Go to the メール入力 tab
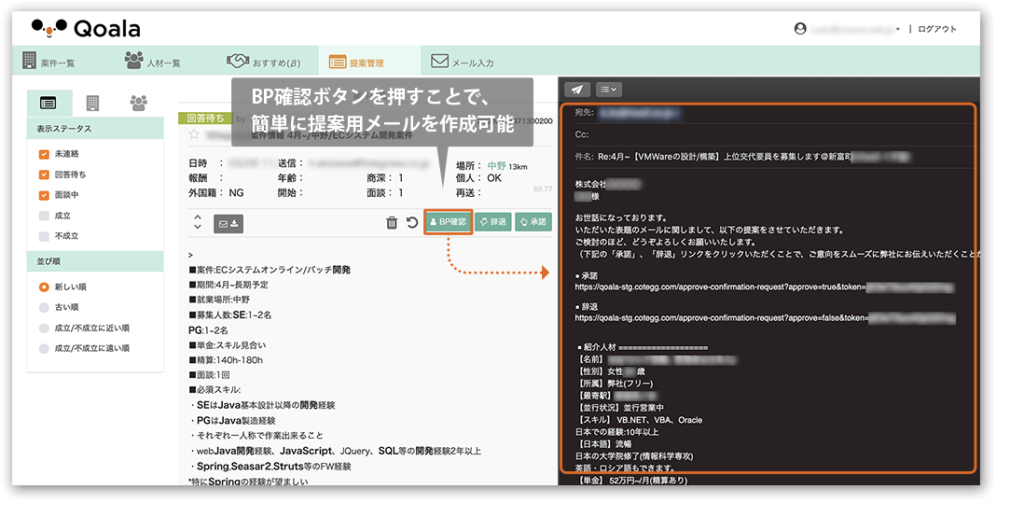This screenshot has height=531, width=1024. [x=463, y=62]
